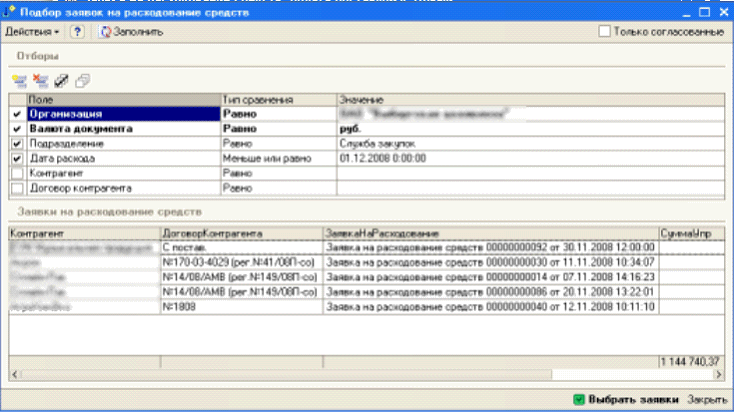Uncheck the Подразделение filter checkbox
Screen dimensions: 735x413
pos(17,143)
